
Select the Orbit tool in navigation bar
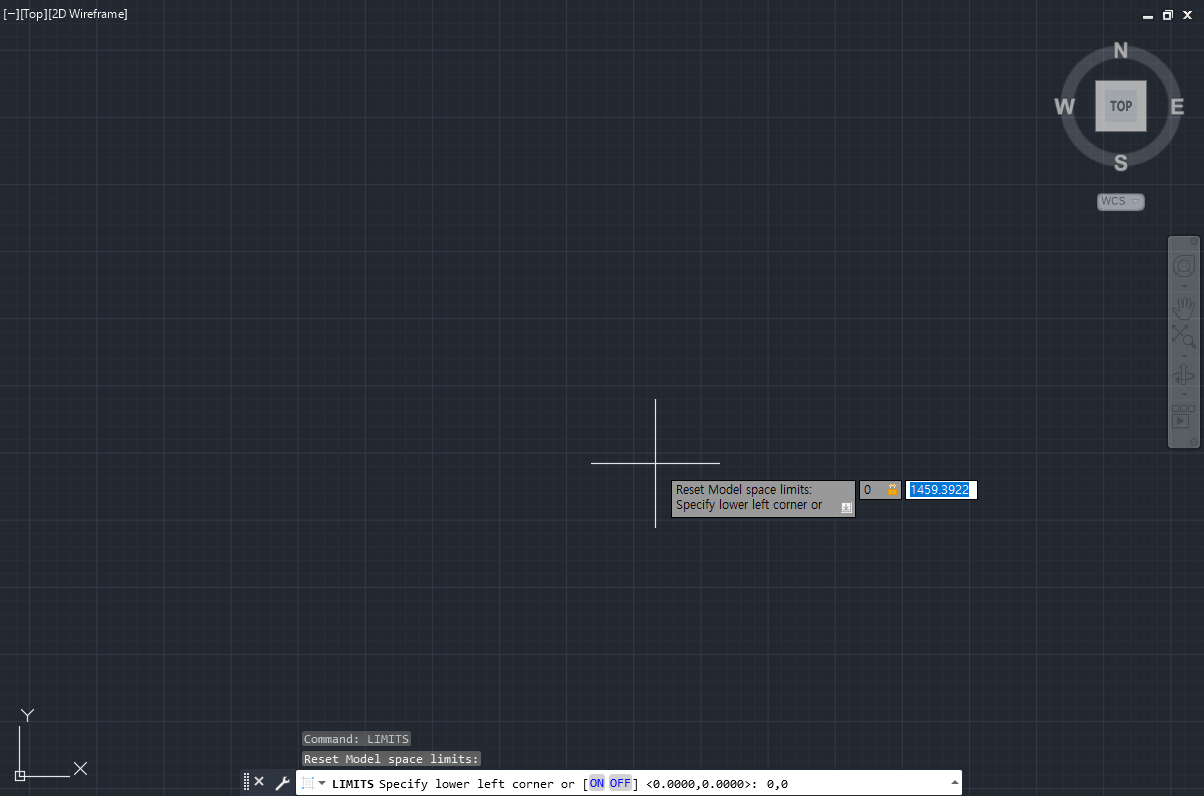coord(1184,375)
